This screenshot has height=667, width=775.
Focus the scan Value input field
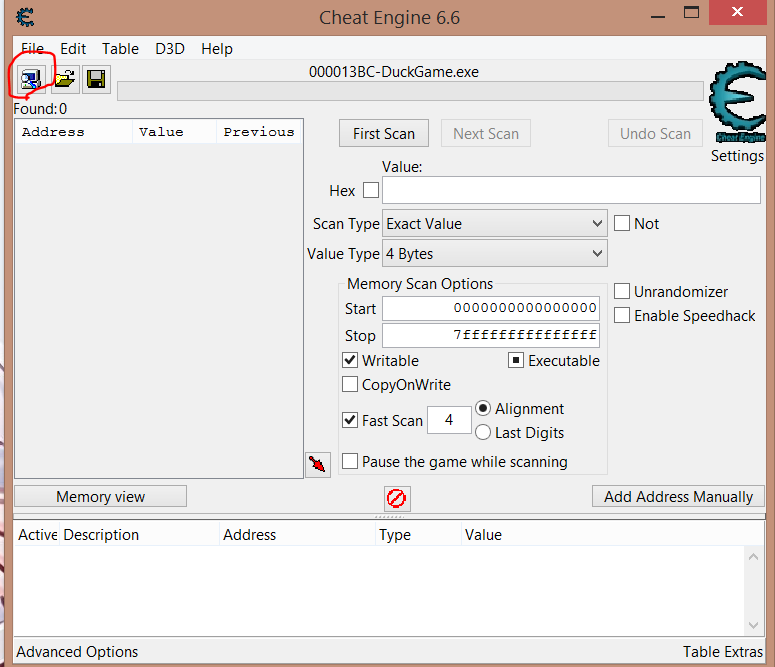(571, 190)
